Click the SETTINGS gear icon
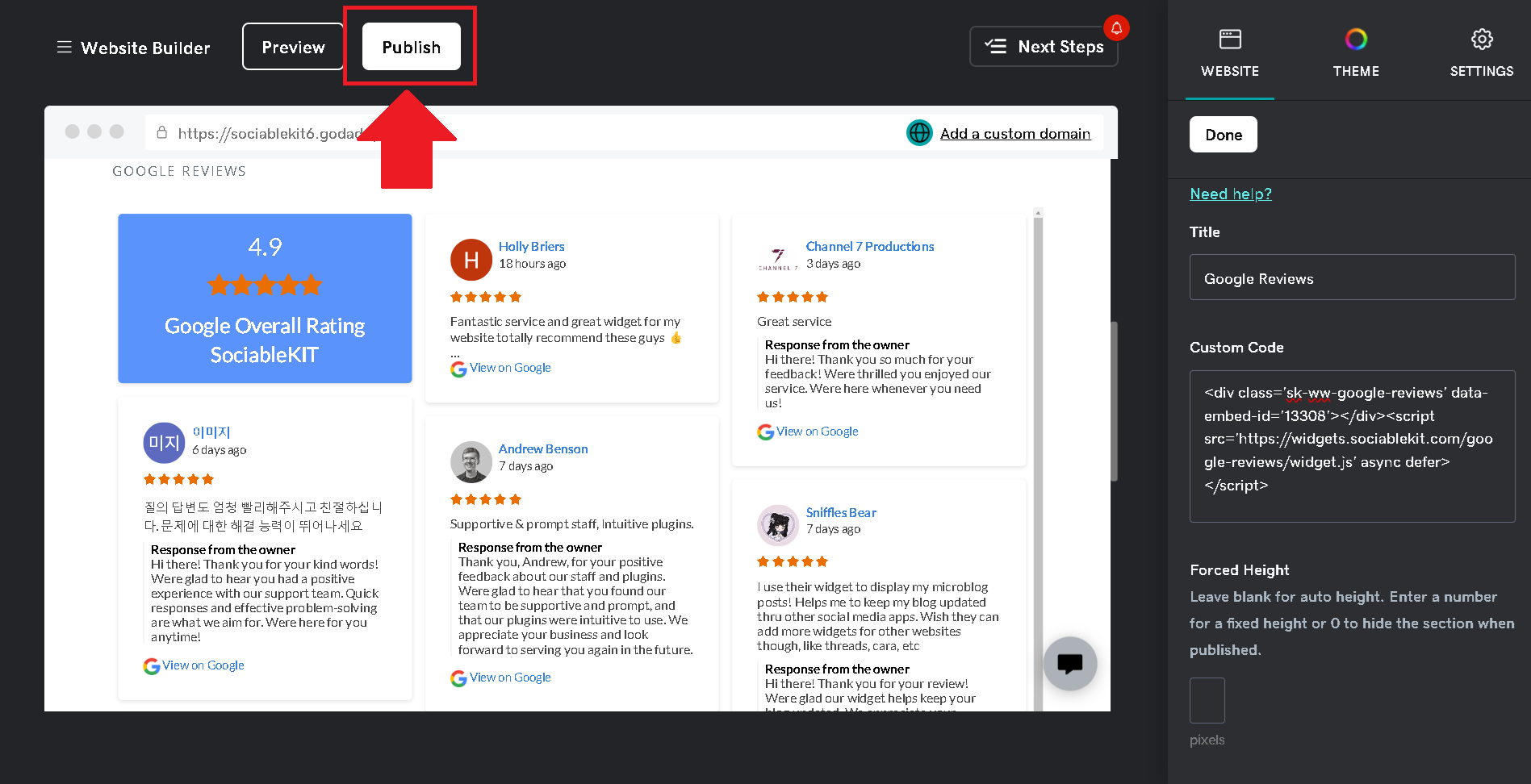Image resolution: width=1531 pixels, height=784 pixels. [1482, 39]
